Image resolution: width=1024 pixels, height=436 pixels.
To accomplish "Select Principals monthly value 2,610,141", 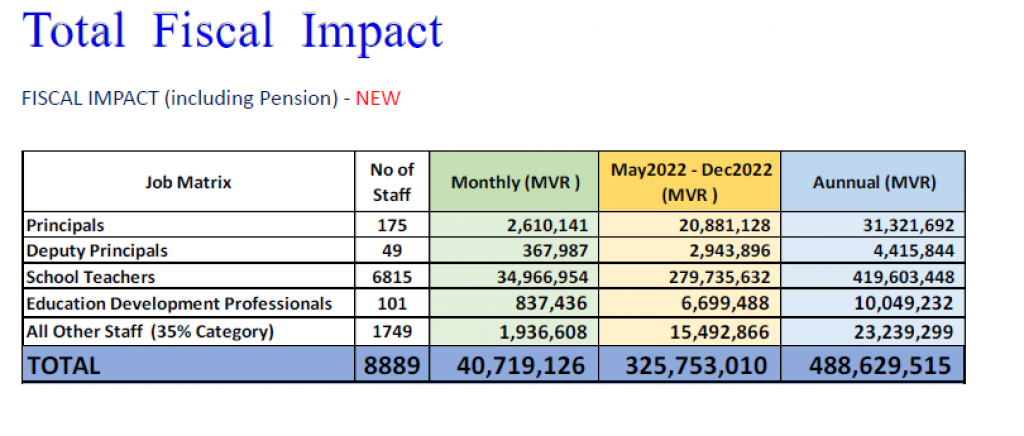I will (547, 226).
